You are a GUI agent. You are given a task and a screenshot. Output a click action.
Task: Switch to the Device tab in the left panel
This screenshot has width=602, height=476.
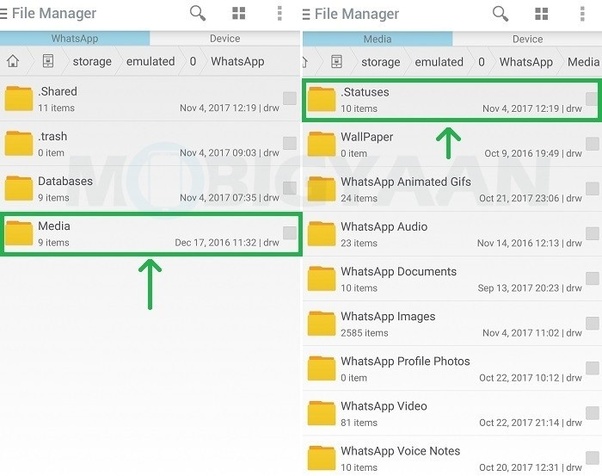pos(225,38)
